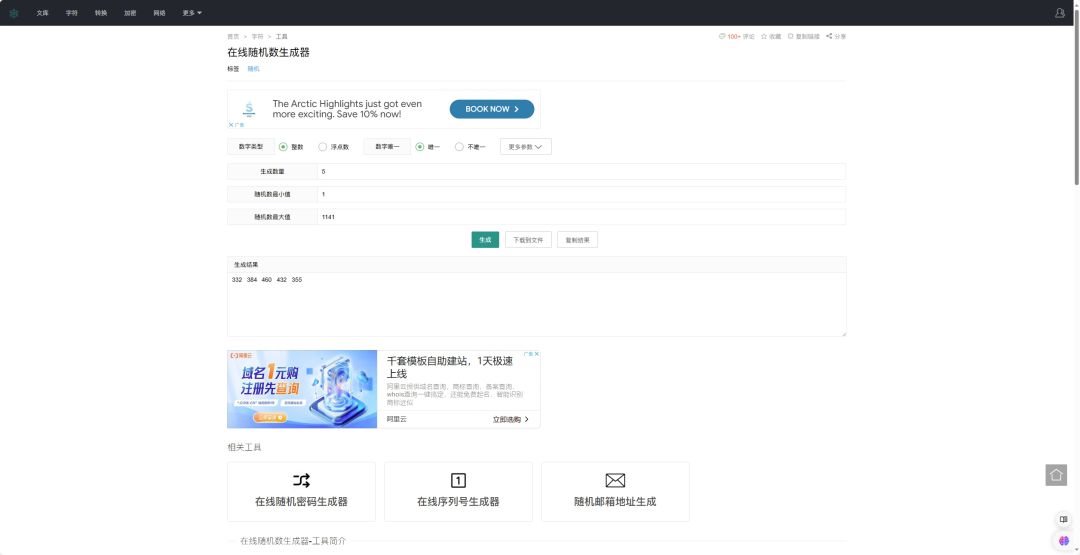
Task: Select the 唯一 radio button
Action: (419, 147)
